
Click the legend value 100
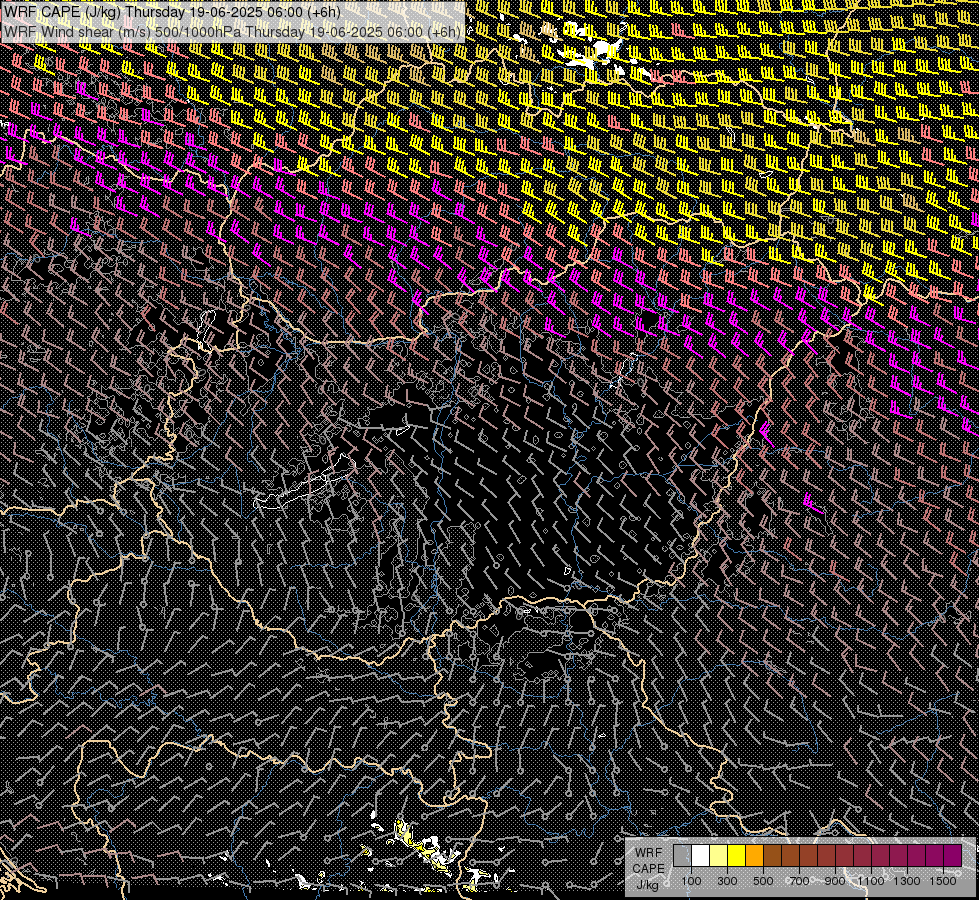tap(691, 881)
